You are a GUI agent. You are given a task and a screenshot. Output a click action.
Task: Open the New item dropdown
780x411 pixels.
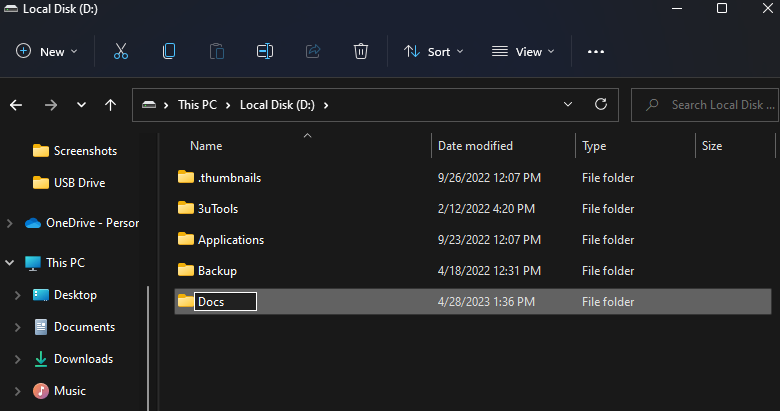pos(47,51)
